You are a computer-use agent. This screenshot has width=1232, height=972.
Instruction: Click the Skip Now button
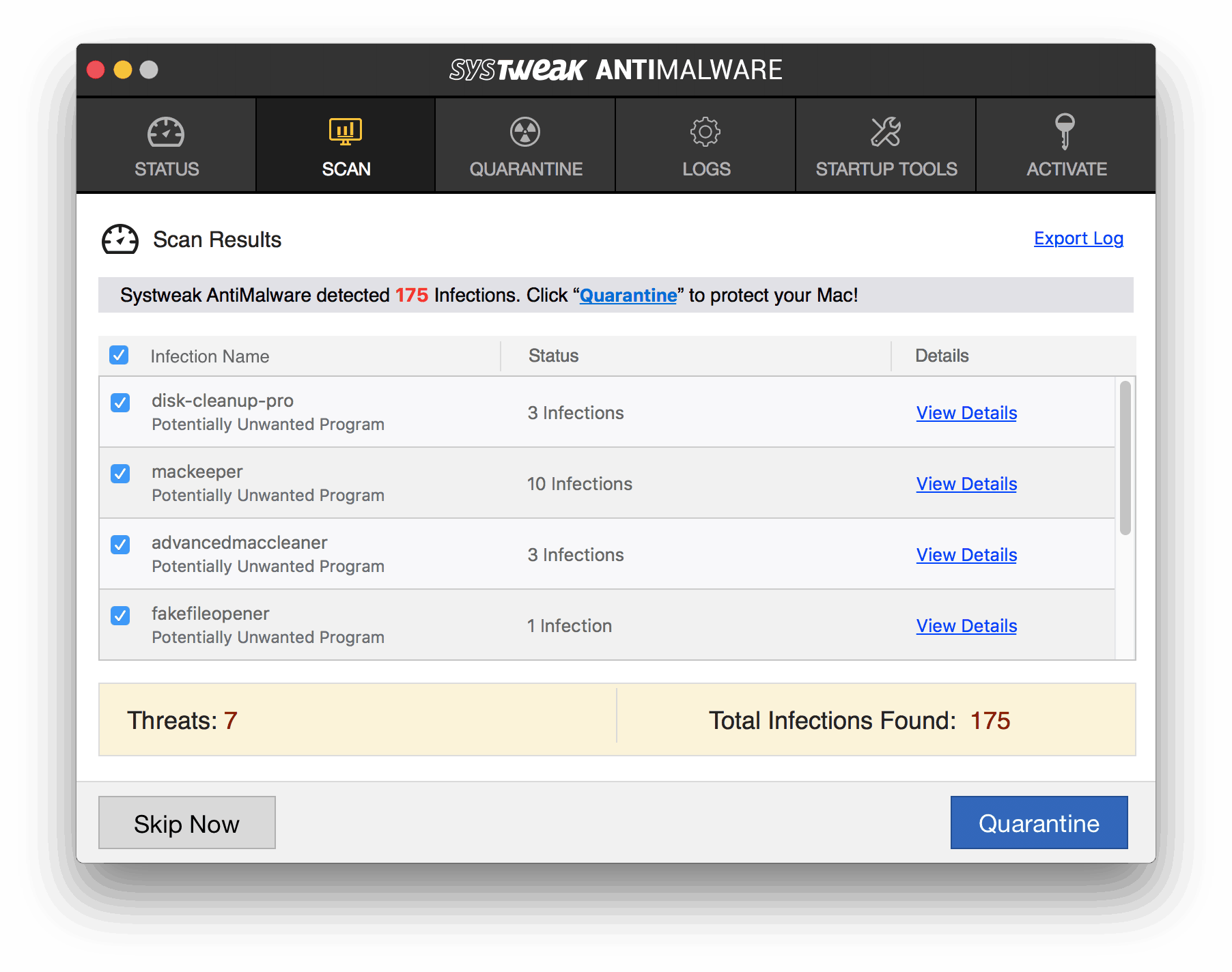tap(187, 823)
